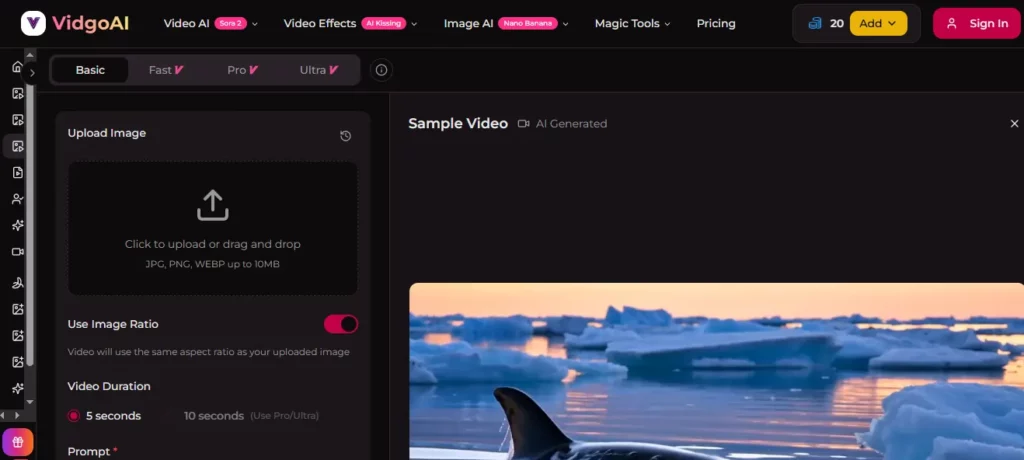Click the 'AI Generated' label
This screenshot has height=460, width=1024.
pyautogui.click(x=571, y=123)
